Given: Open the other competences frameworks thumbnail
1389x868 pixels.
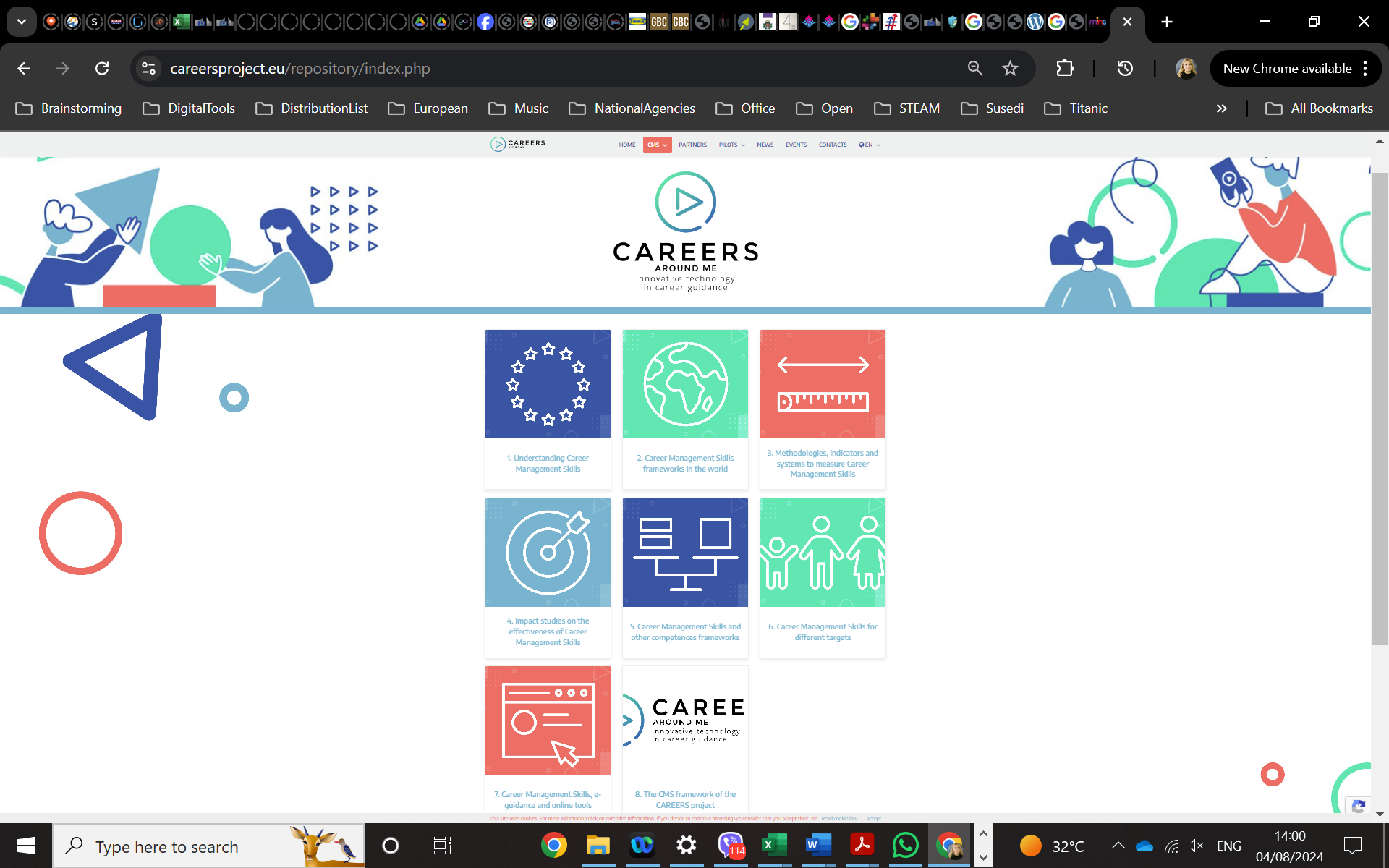Looking at the screenshot, I should (685, 553).
